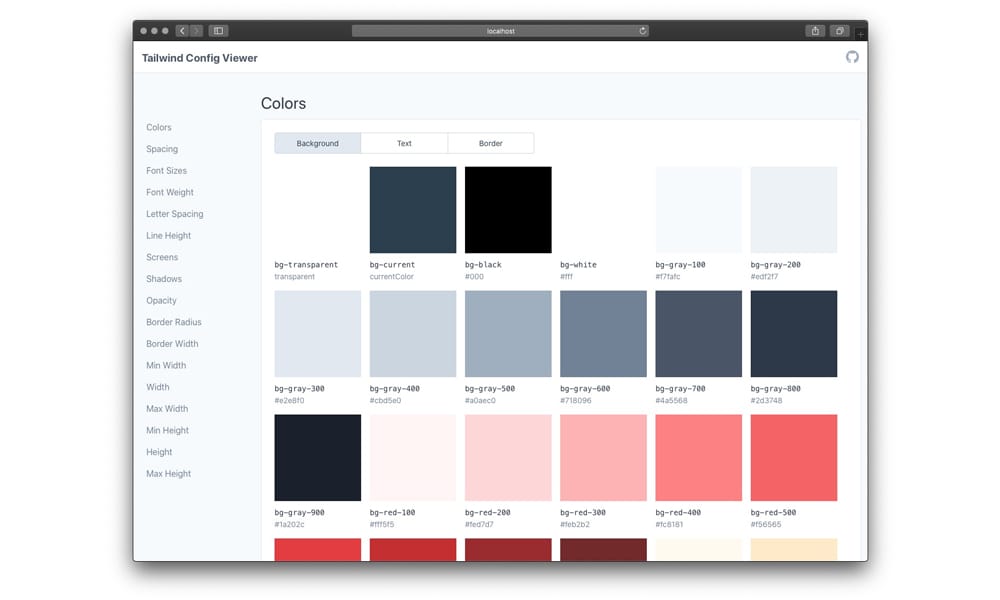Click the bg-black color swatch

tap(508, 210)
